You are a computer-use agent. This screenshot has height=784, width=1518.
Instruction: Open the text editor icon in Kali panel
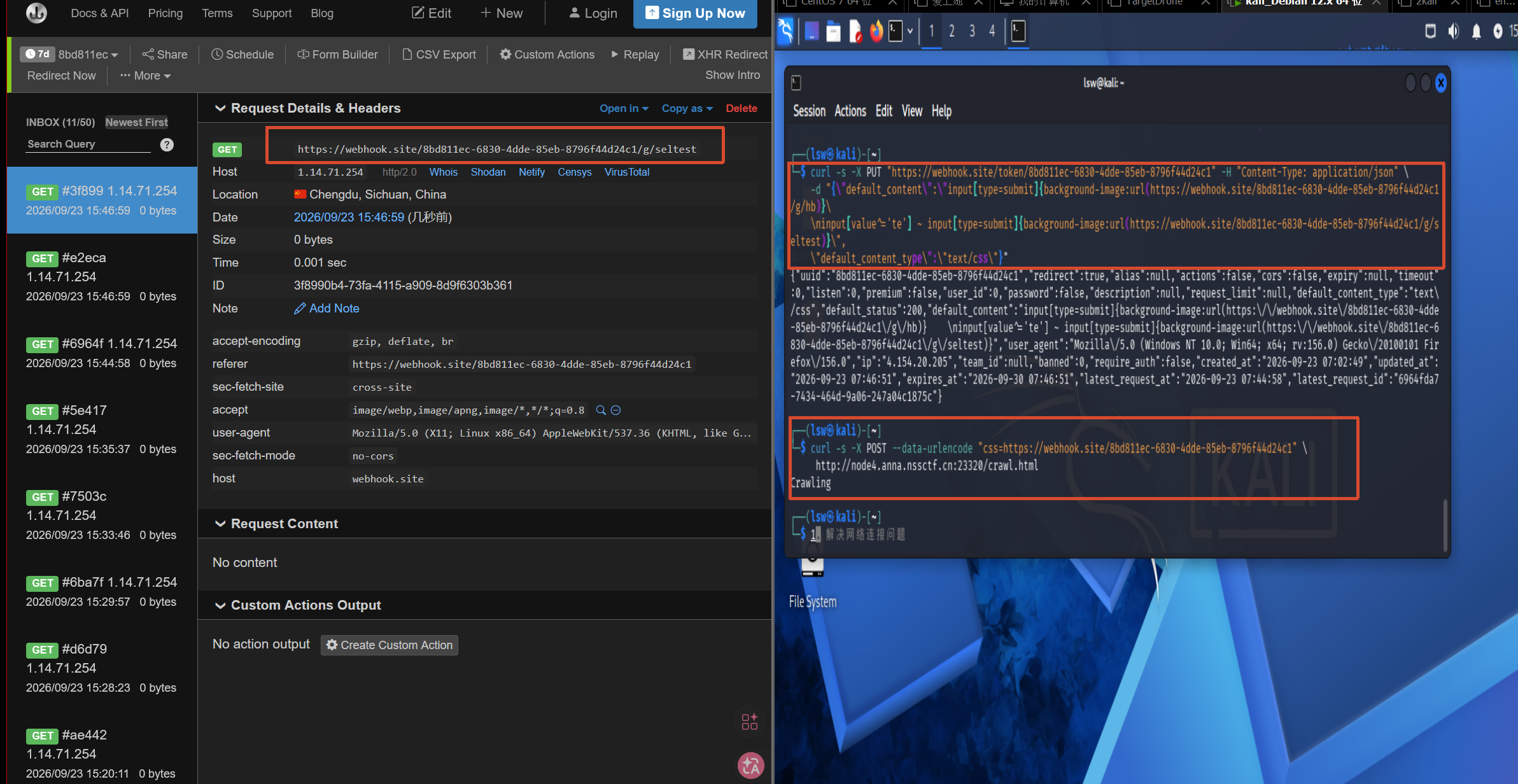coord(855,31)
